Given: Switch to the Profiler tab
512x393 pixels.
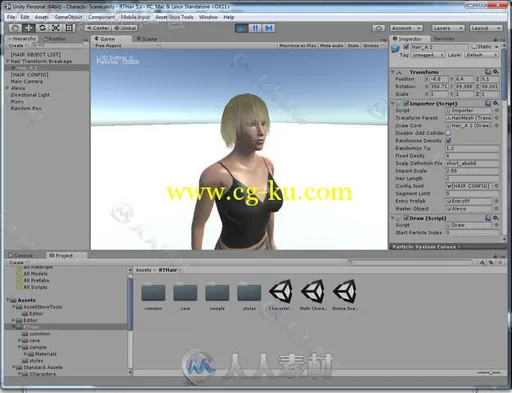Looking at the screenshot, I should pyautogui.click(x=54, y=39).
